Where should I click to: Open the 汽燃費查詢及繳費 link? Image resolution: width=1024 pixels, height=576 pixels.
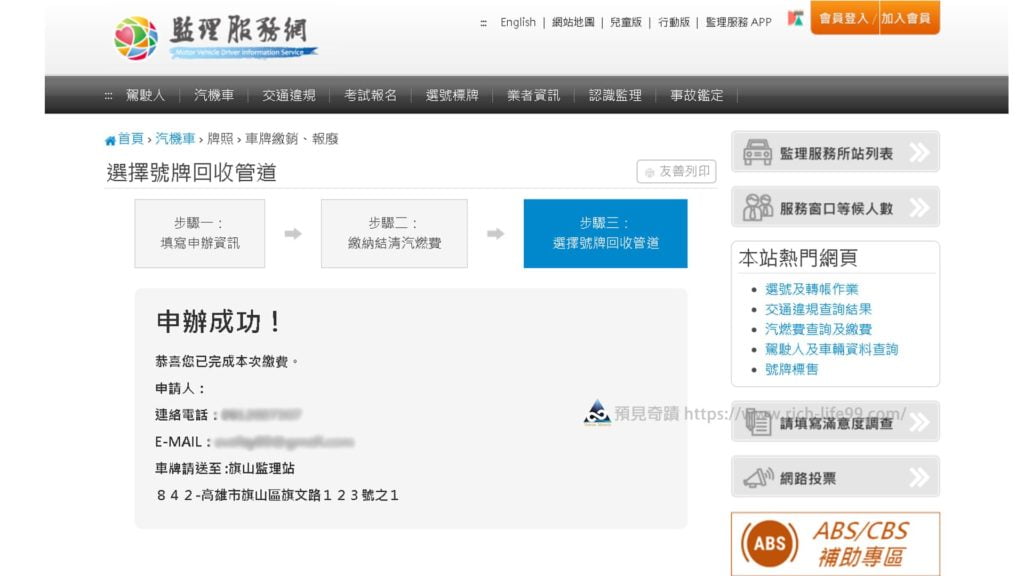point(818,329)
